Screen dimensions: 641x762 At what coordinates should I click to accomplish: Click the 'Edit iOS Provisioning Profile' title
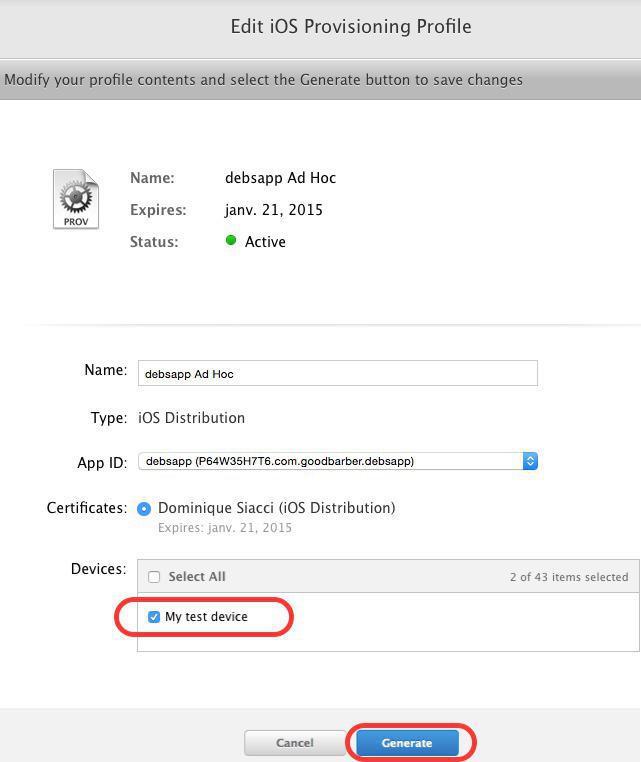350,26
